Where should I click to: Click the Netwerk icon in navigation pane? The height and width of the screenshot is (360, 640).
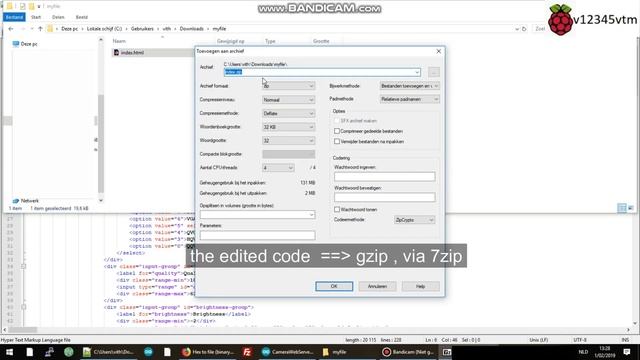[x=16, y=201]
